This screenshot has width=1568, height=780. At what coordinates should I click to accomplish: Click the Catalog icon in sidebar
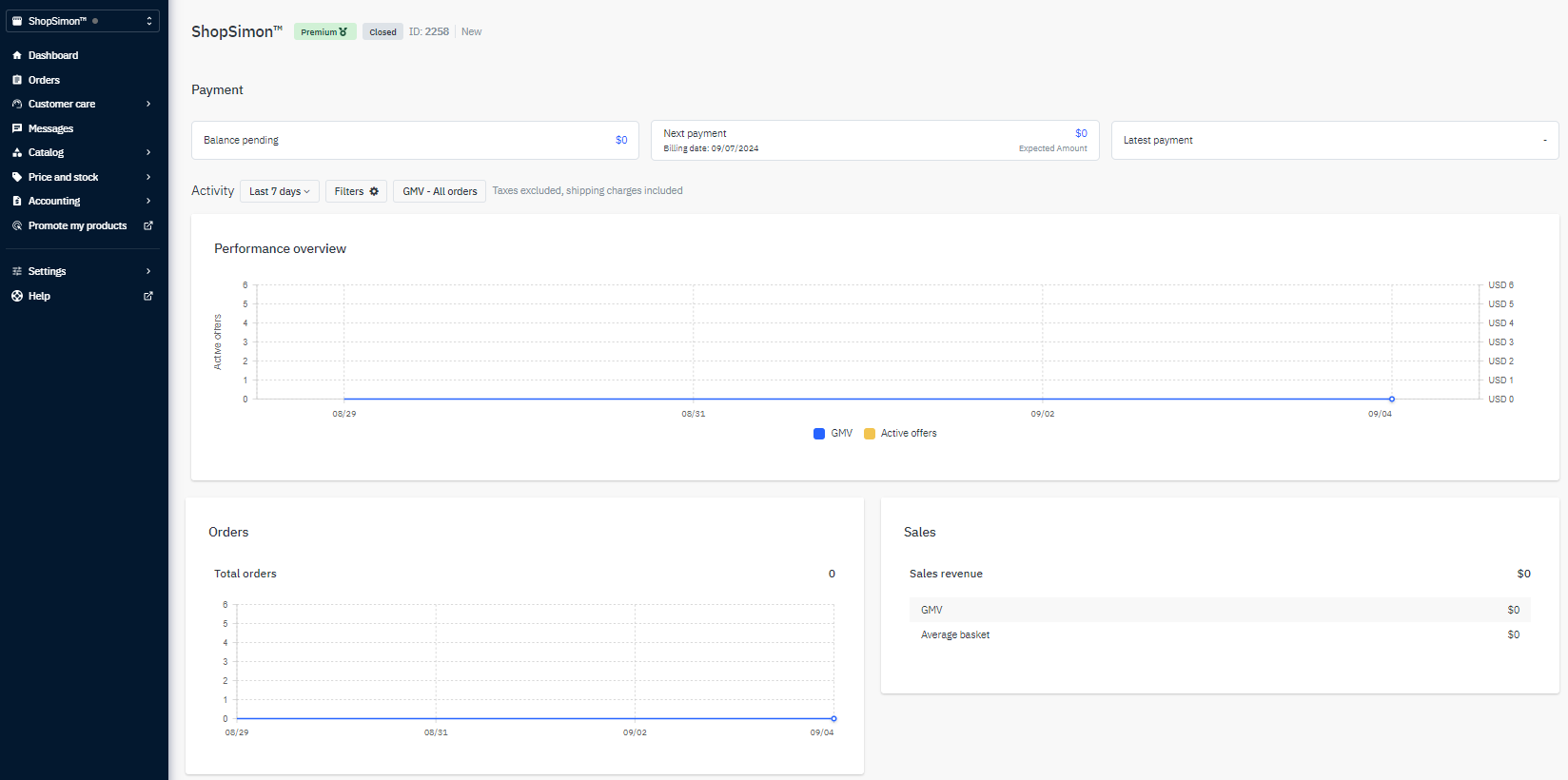tap(17, 152)
